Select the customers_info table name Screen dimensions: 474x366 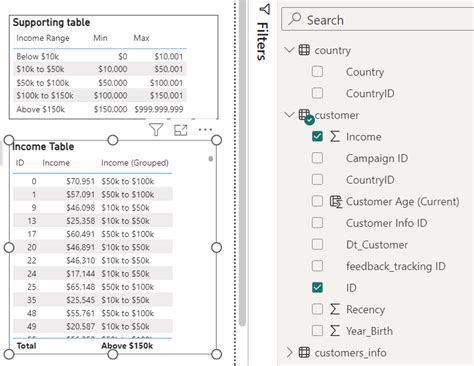(350, 352)
